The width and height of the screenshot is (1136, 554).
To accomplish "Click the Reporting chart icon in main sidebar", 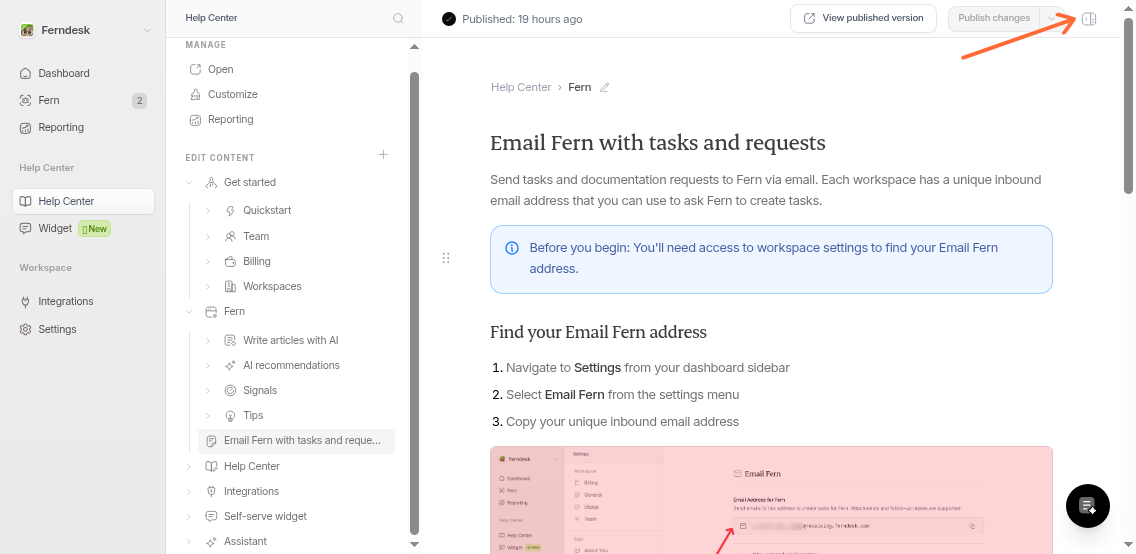I will [x=25, y=128].
